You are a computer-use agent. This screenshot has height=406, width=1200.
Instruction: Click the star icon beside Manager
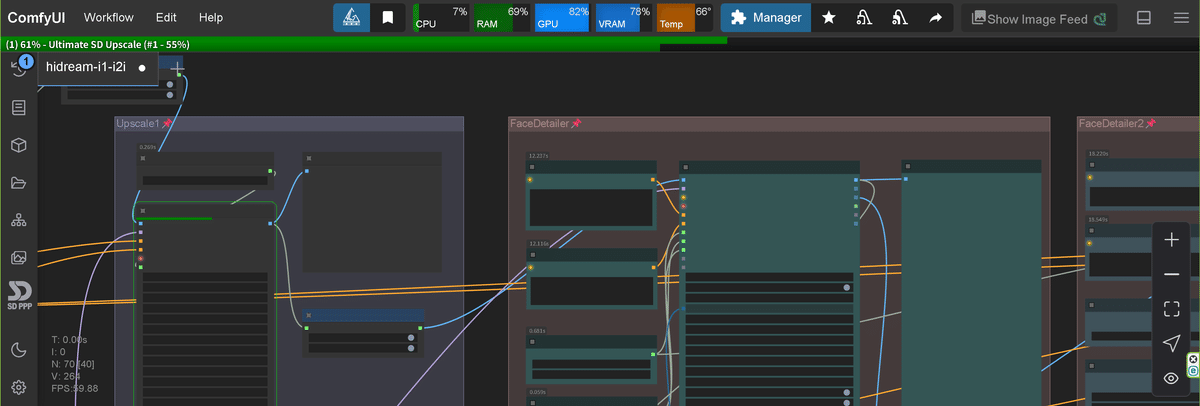click(x=829, y=18)
